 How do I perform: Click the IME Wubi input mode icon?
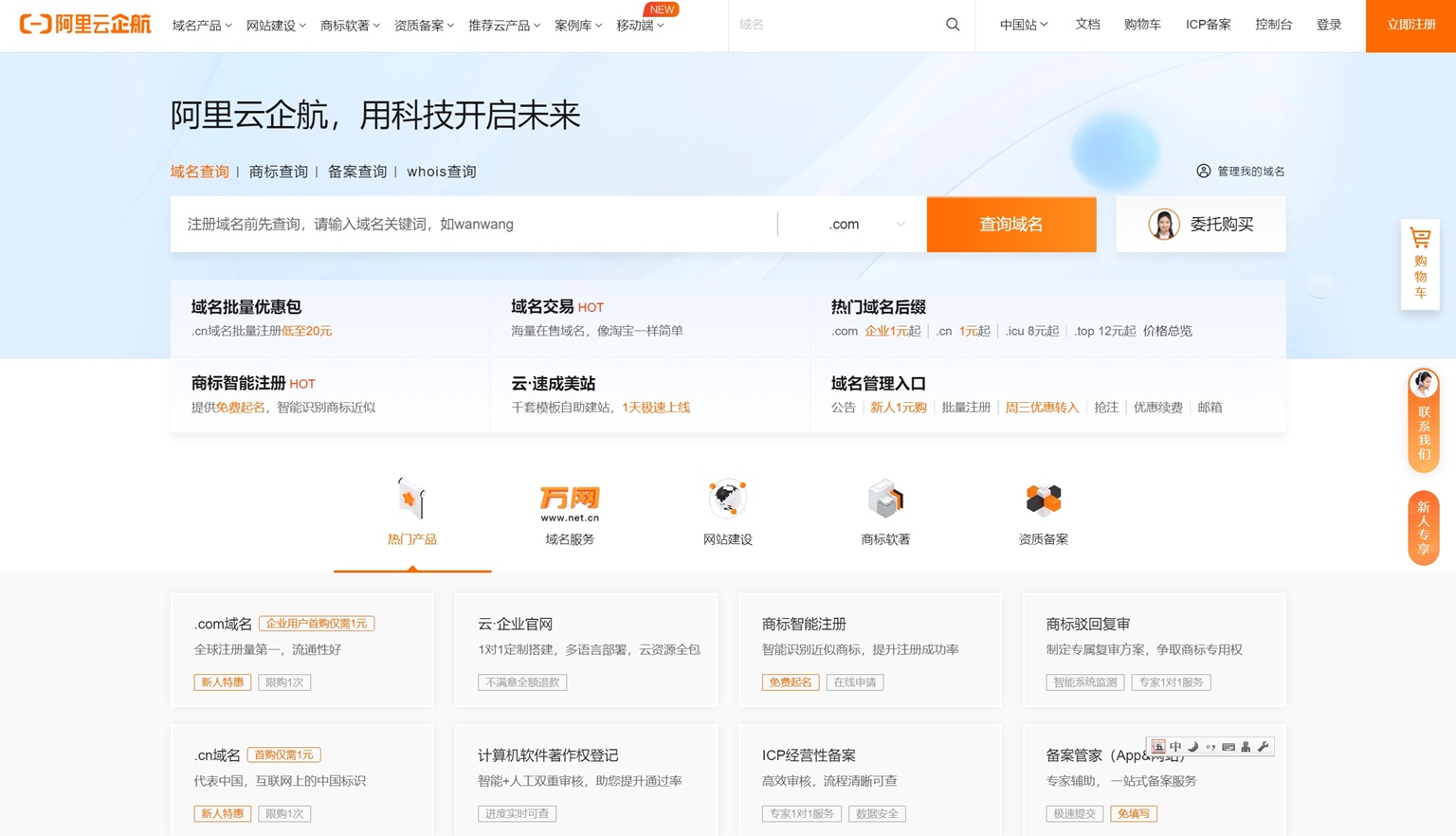point(1158,747)
